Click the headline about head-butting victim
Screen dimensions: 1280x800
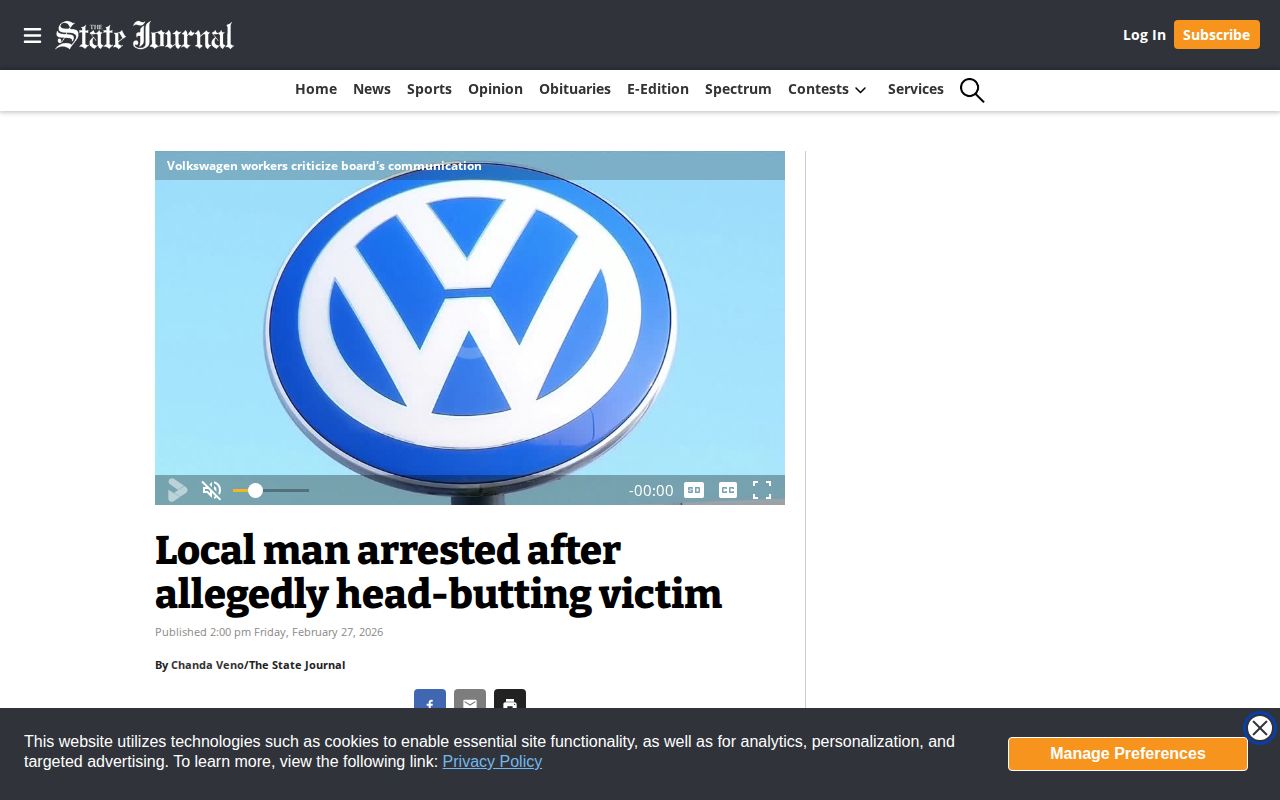tap(438, 572)
